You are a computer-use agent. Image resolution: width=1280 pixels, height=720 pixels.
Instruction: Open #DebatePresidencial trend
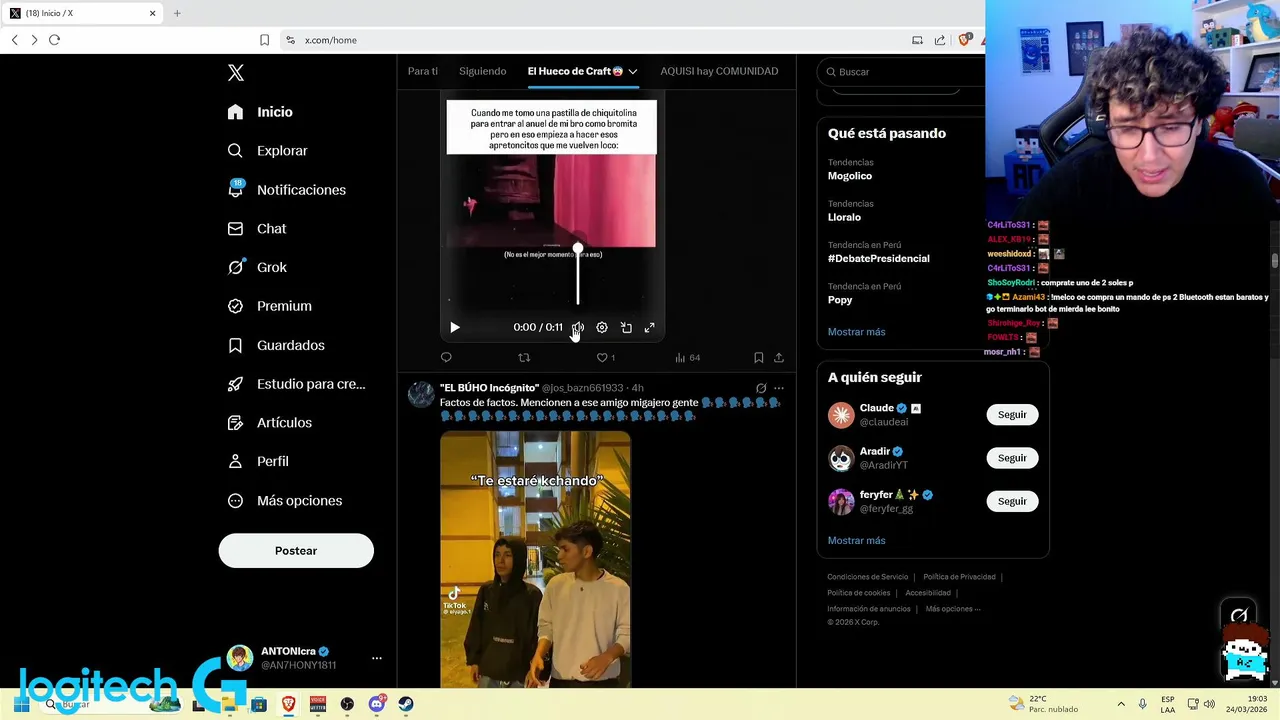pos(879,258)
